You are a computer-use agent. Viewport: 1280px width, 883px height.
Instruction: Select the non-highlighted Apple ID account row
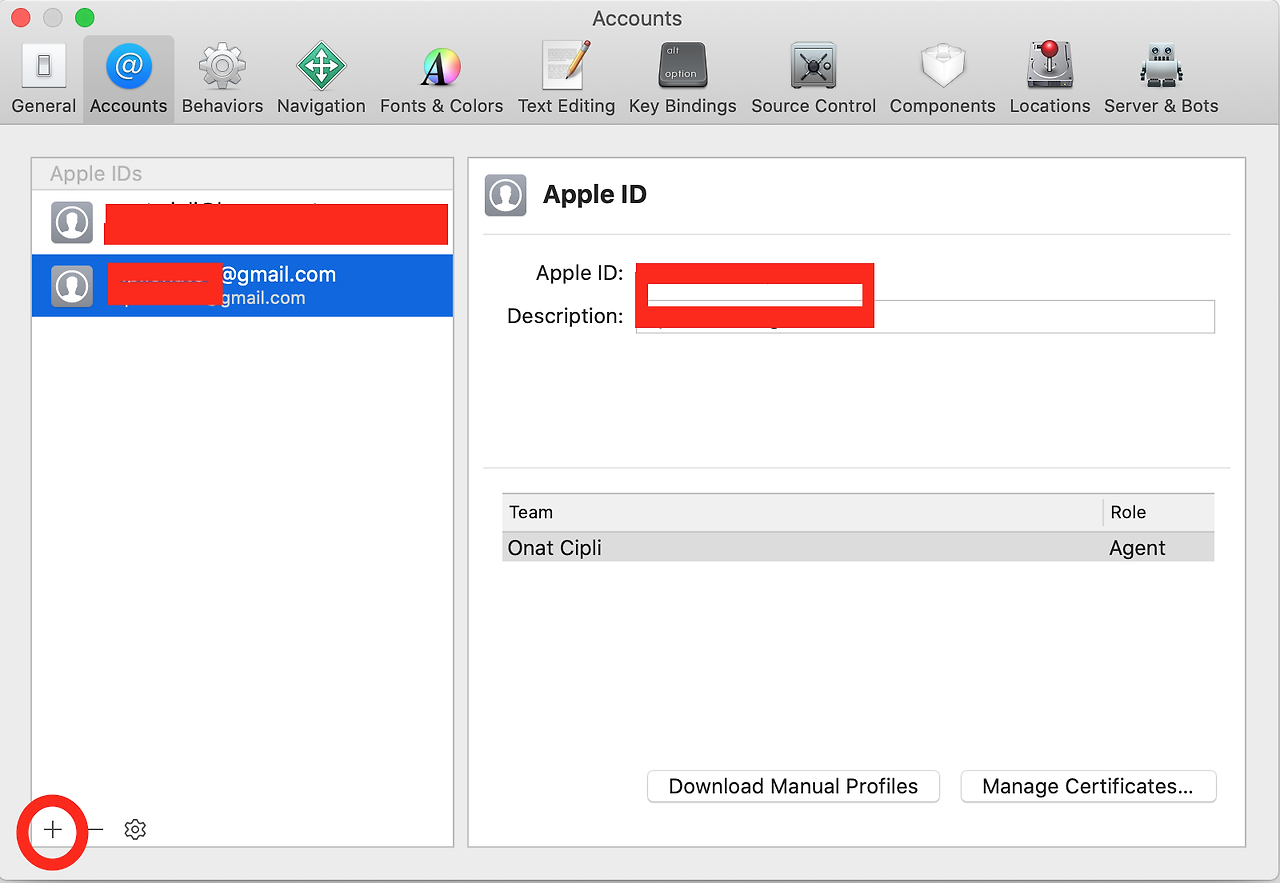242,222
